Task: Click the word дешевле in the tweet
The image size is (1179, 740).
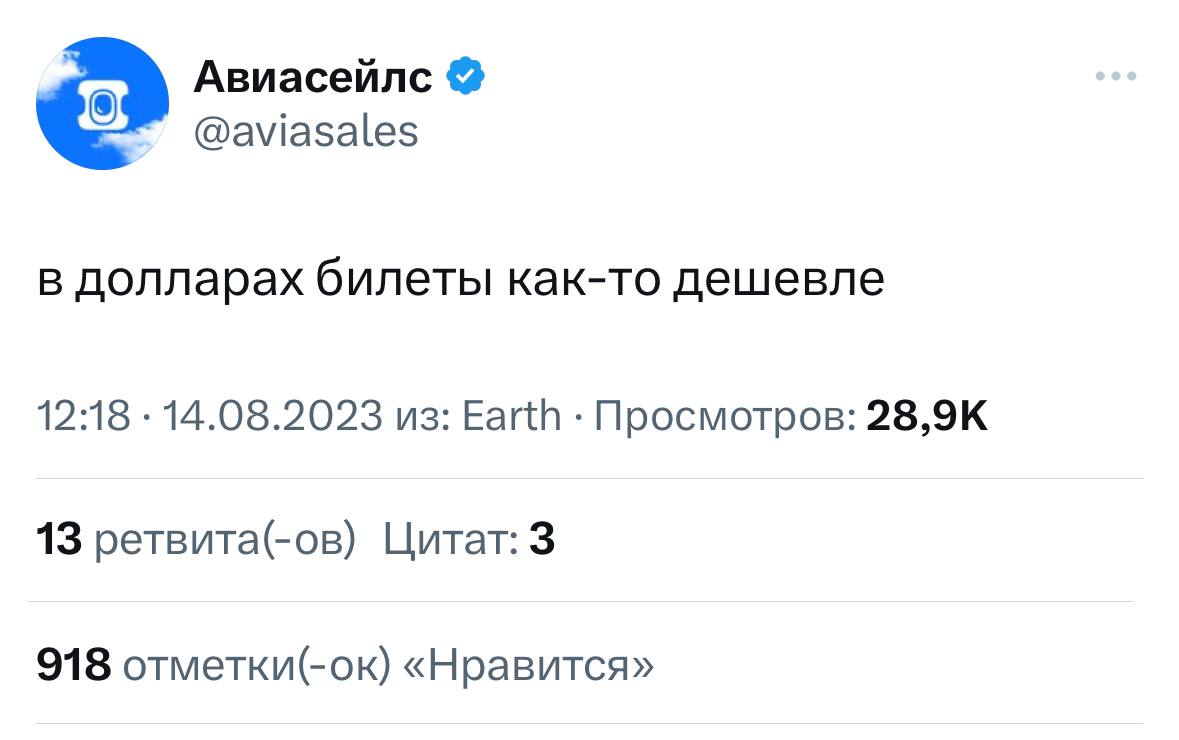Action: coord(776,281)
